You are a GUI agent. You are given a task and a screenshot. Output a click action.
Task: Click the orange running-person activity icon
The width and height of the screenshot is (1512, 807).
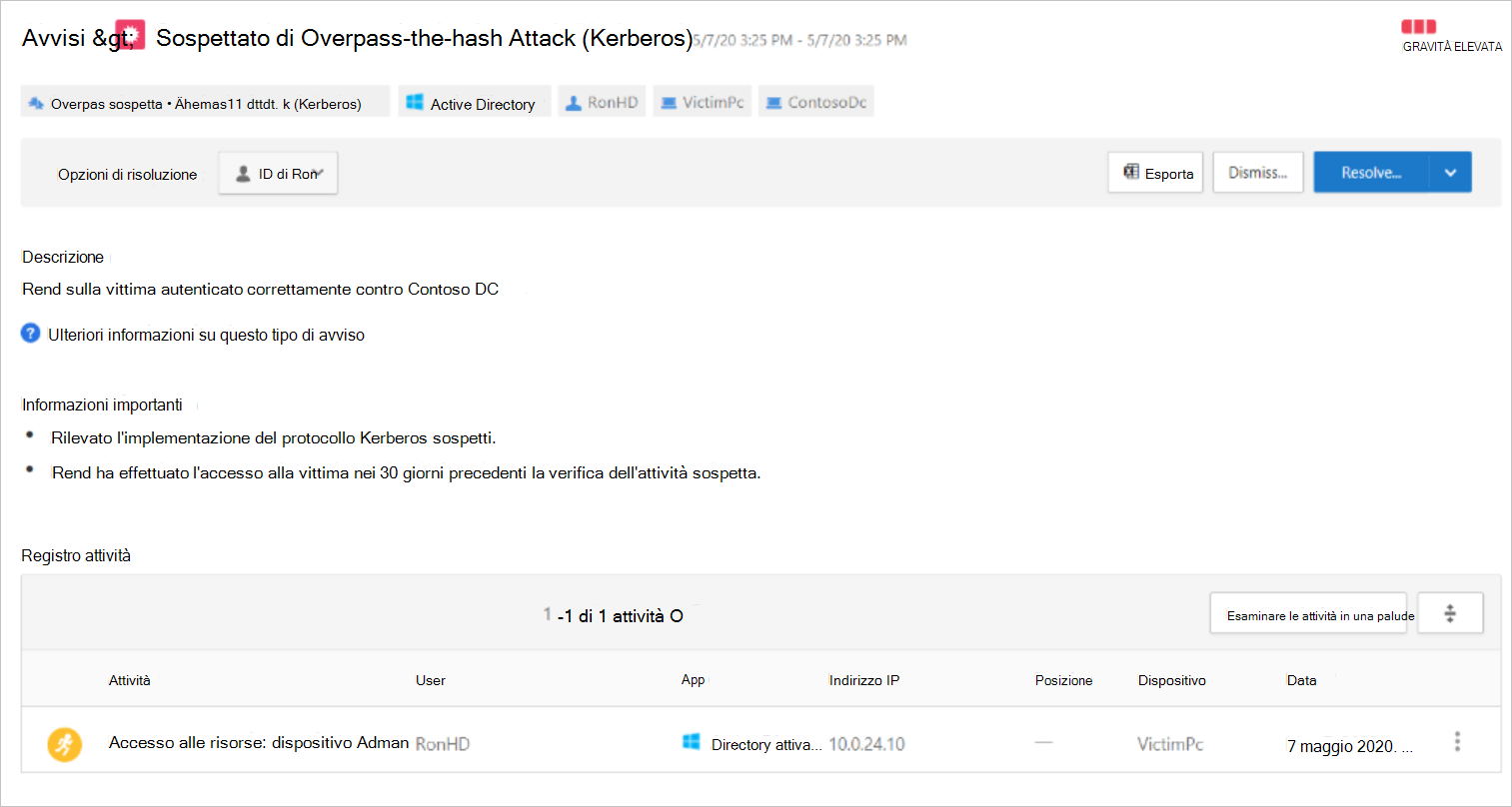coord(65,744)
